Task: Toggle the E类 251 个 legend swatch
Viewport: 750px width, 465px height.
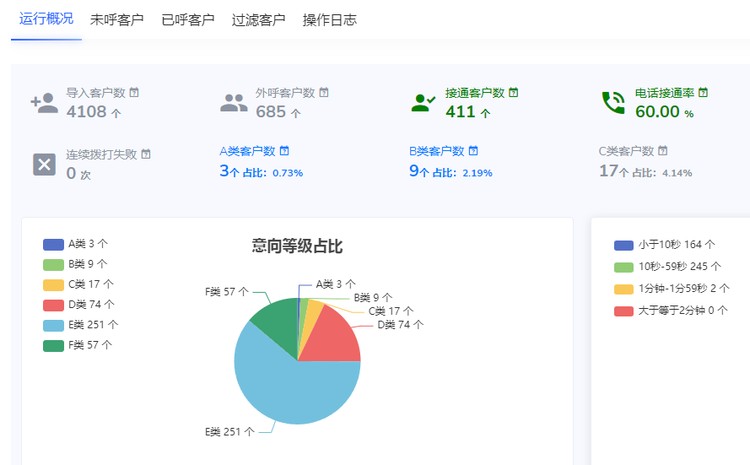Action: [x=53, y=326]
